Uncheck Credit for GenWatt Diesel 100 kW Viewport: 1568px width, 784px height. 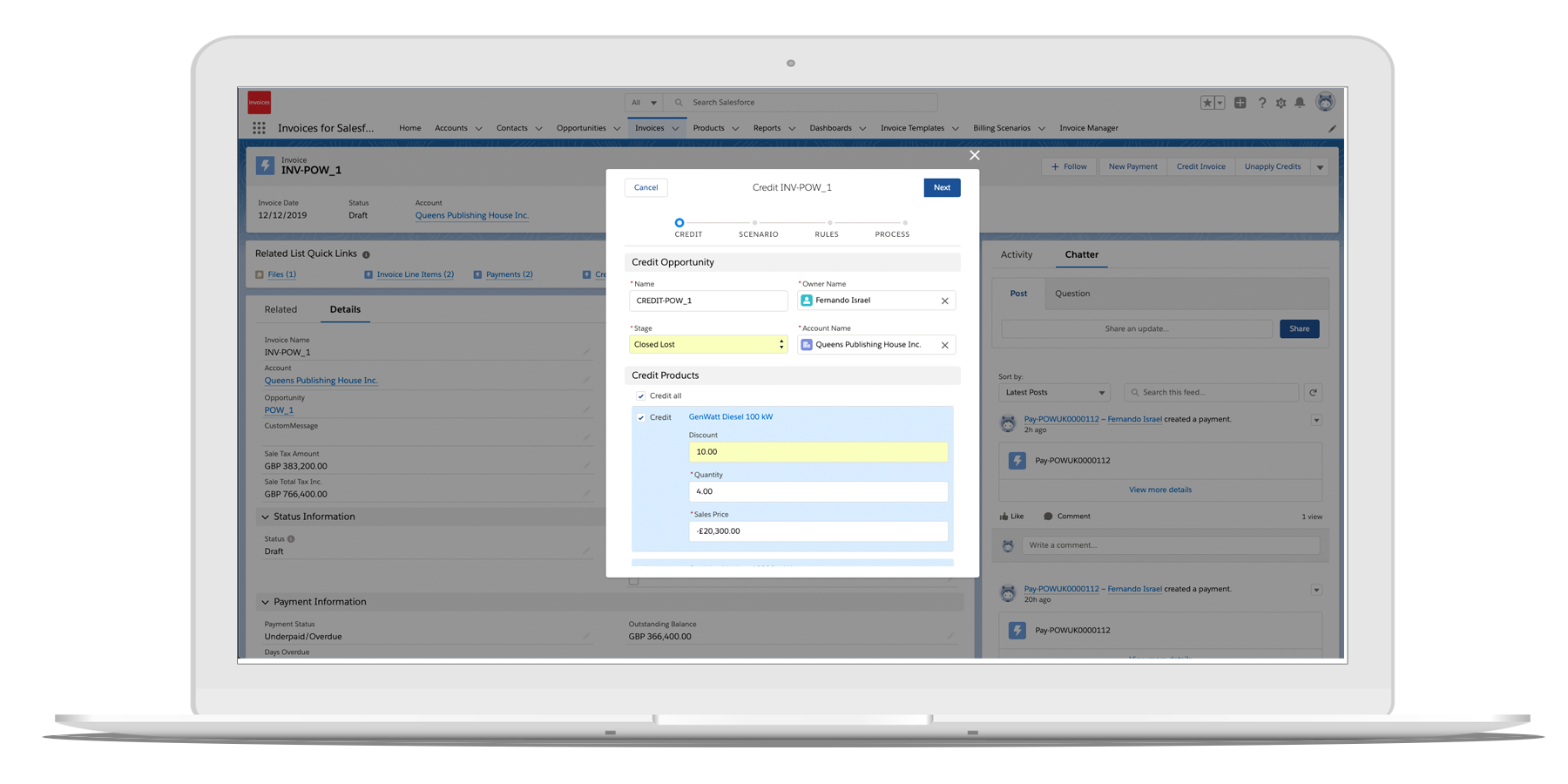tap(641, 418)
